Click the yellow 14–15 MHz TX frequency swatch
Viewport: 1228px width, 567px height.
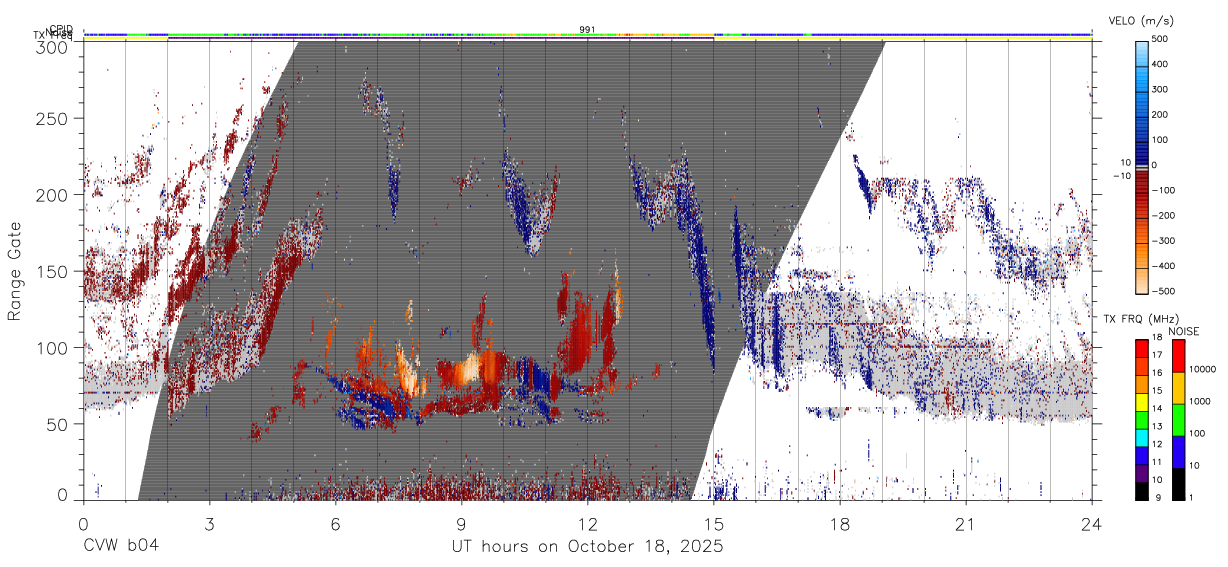pos(1141,402)
